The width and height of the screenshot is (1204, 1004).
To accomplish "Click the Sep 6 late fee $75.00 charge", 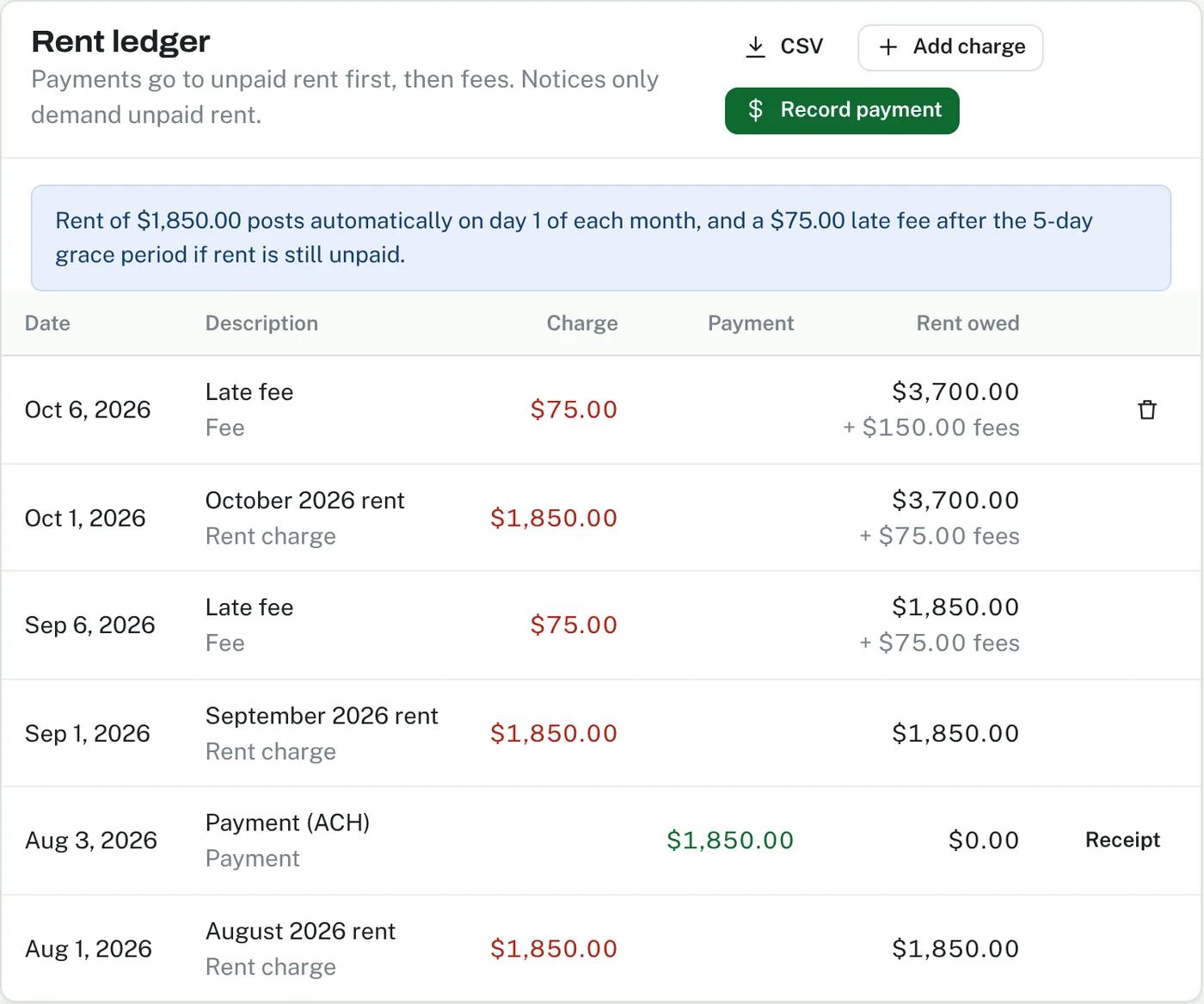I will click(x=574, y=625).
